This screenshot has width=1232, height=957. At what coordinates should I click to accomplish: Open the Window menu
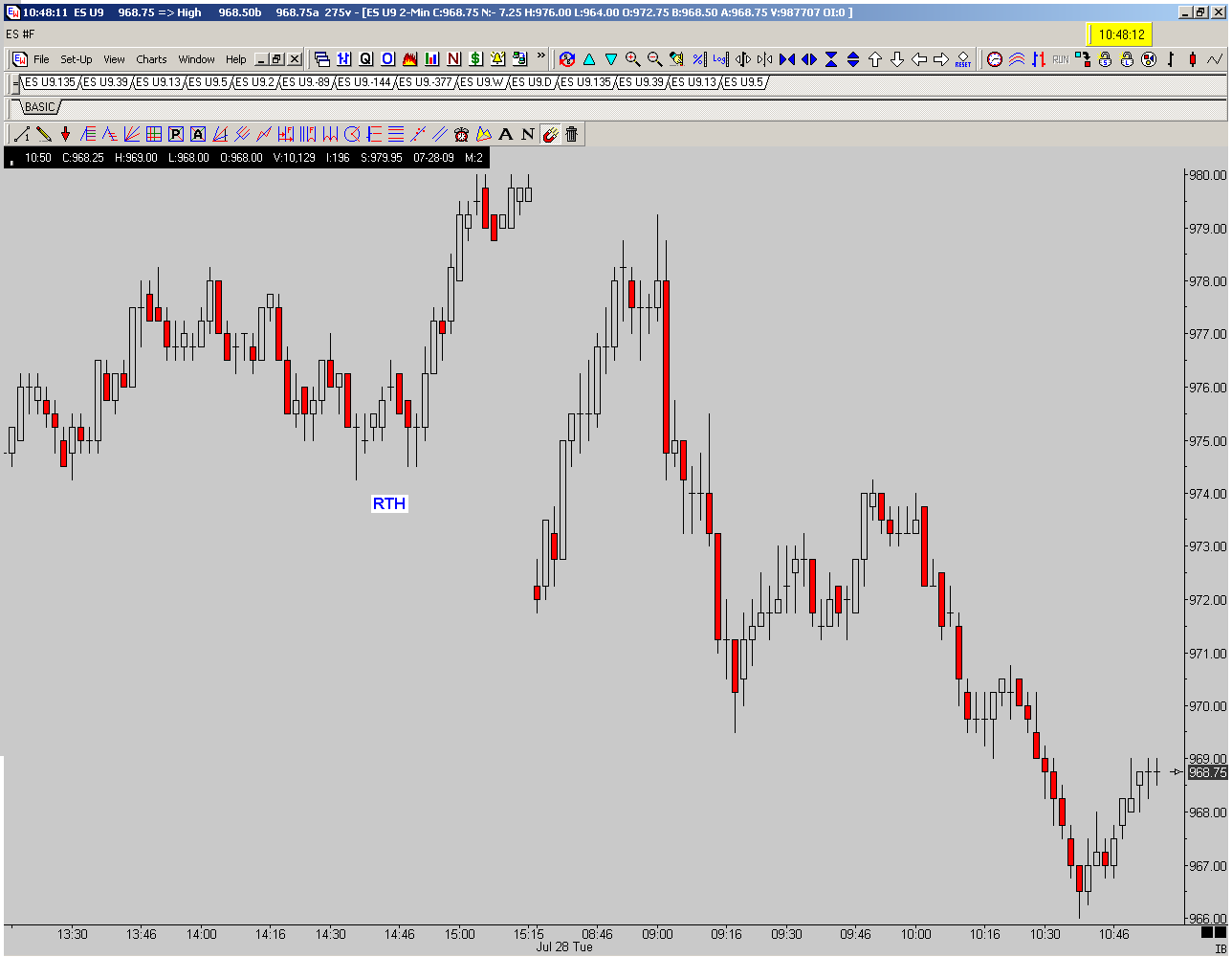[x=197, y=59]
